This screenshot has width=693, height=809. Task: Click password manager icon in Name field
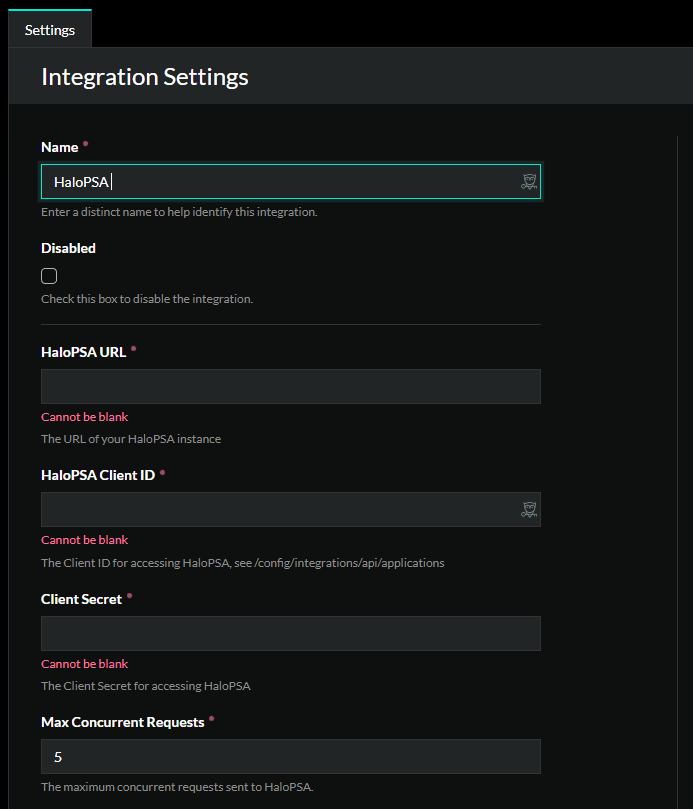click(x=529, y=182)
